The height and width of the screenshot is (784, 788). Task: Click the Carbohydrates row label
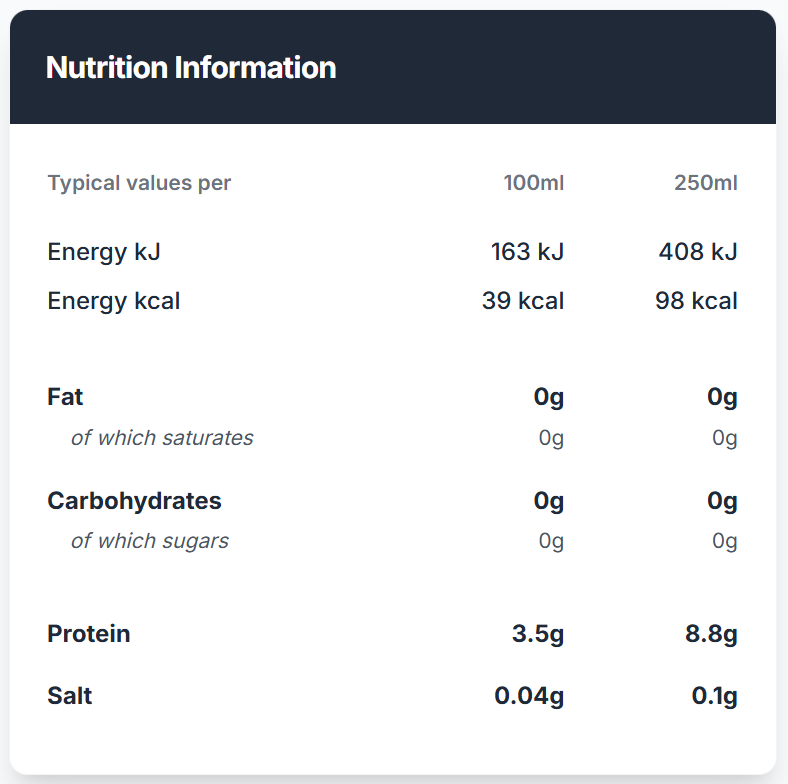click(x=134, y=500)
